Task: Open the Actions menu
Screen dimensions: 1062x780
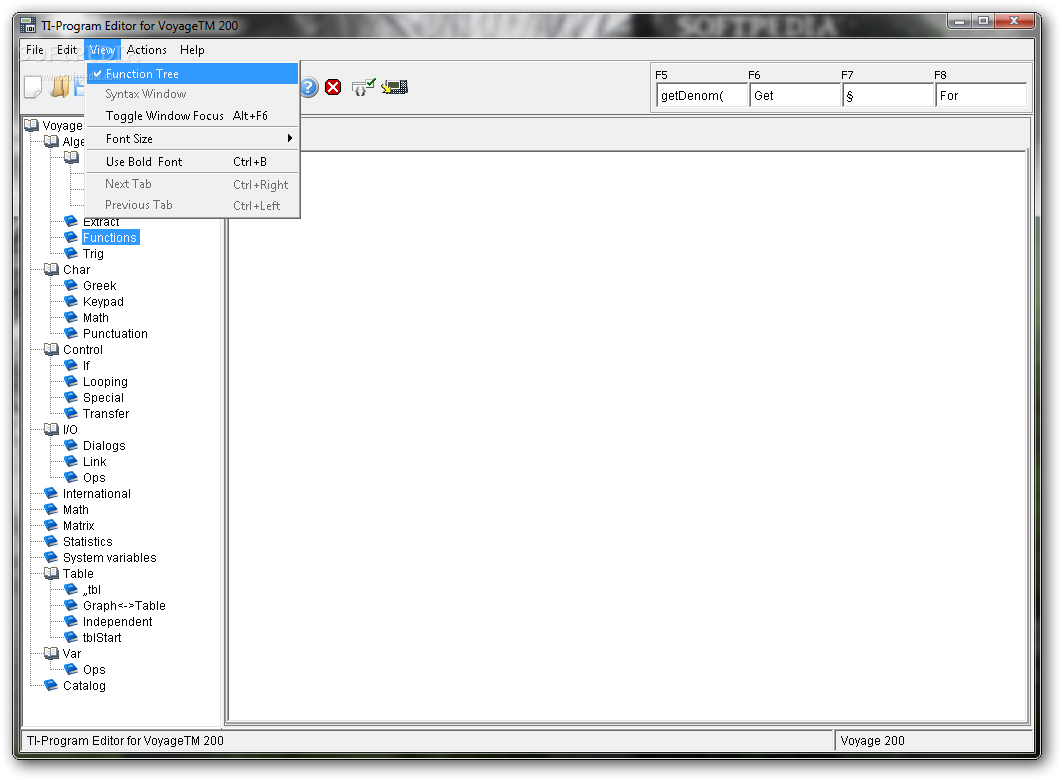Action: click(x=146, y=50)
